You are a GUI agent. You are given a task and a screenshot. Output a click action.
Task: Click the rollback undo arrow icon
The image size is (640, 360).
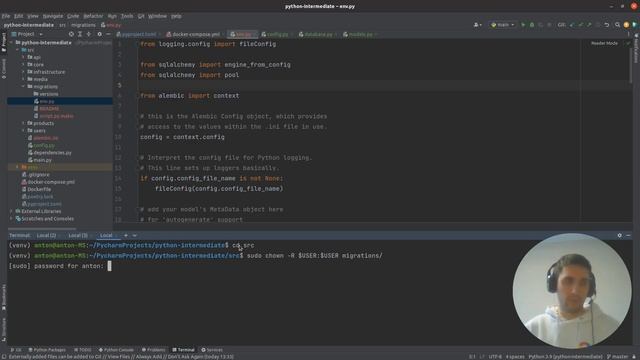[607, 25]
